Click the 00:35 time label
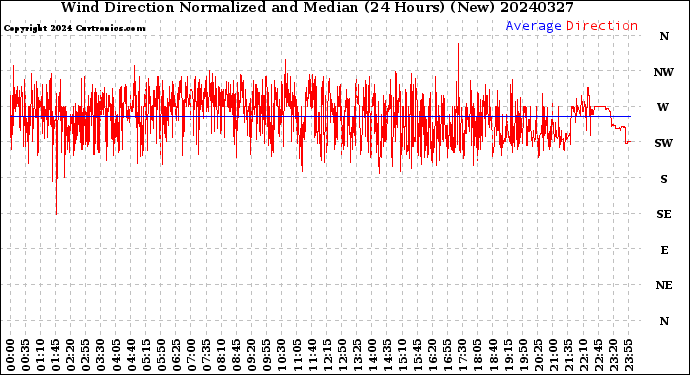 (x=26, y=355)
